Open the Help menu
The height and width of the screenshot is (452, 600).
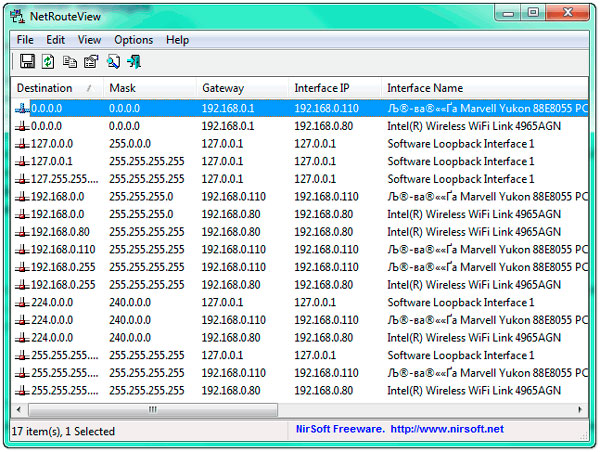(177, 40)
